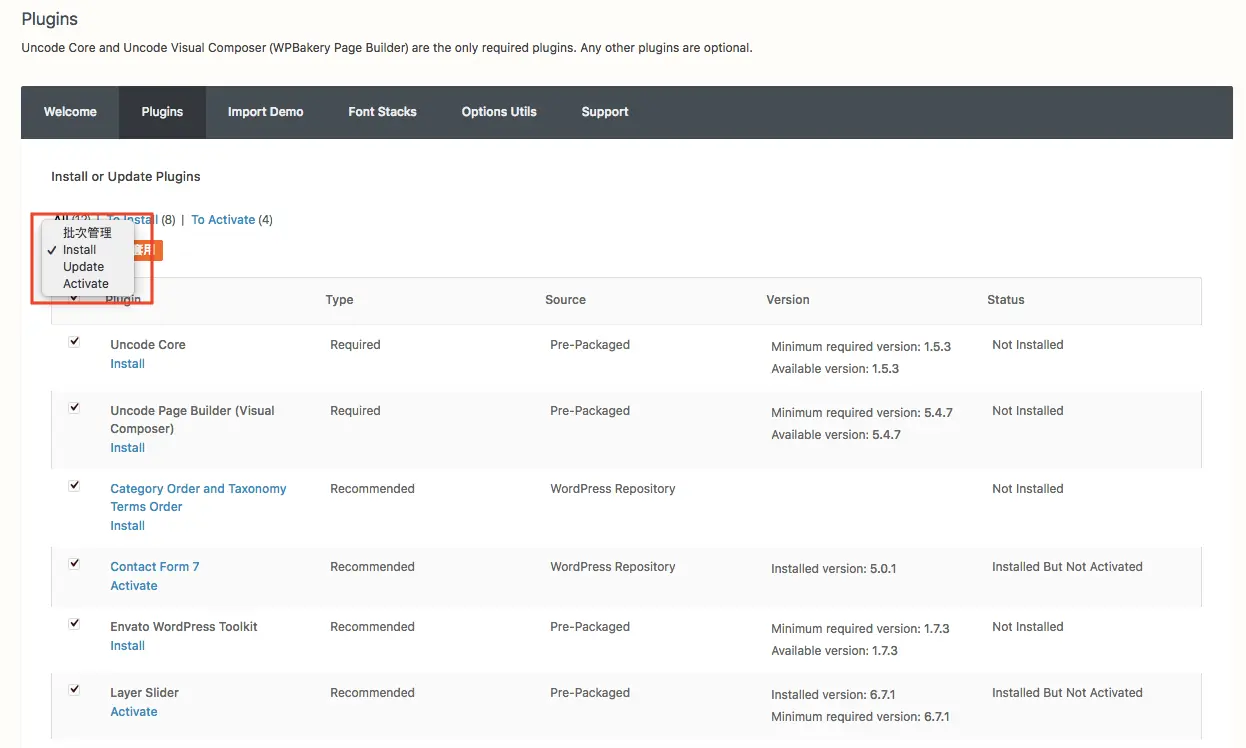Screen dimensions: 1246x748
Task: Uncheck the Uncode Core plugin checkbox
Action: click(x=74, y=342)
